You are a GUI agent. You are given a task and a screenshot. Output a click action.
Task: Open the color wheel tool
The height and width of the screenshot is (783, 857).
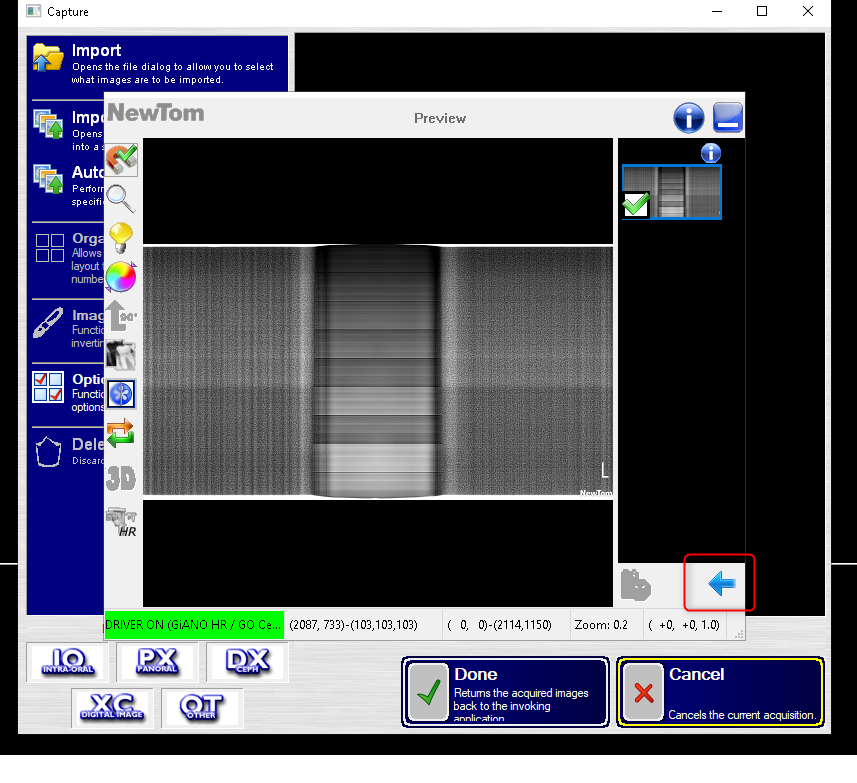coord(121,277)
